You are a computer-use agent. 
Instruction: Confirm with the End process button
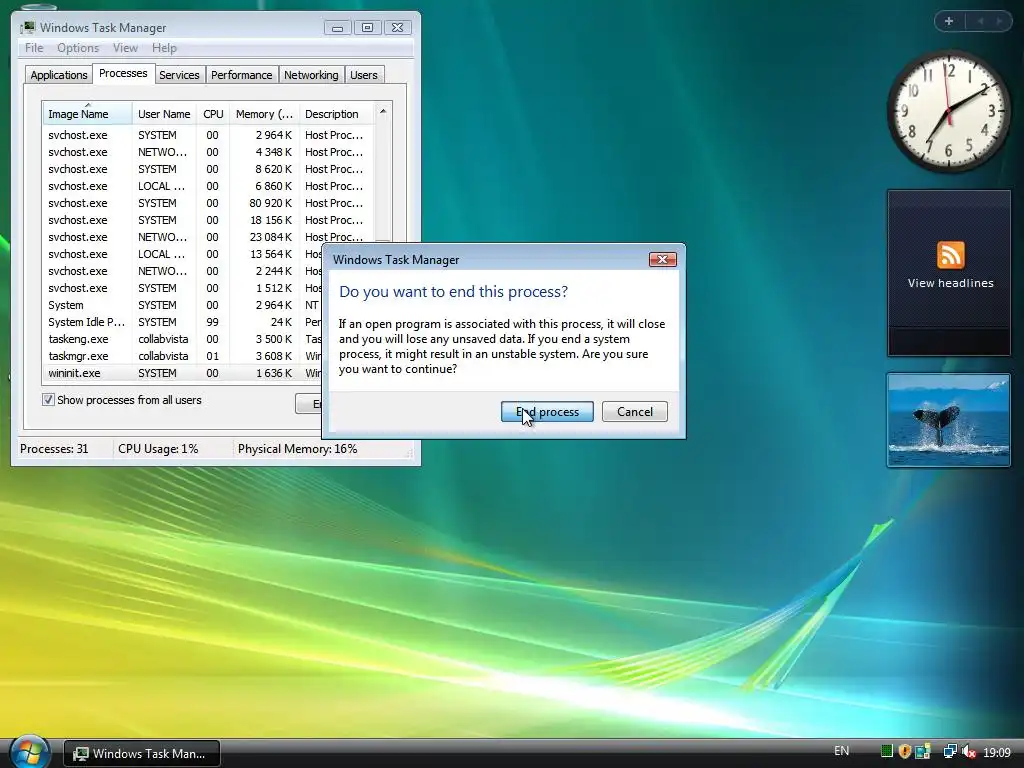pos(547,411)
